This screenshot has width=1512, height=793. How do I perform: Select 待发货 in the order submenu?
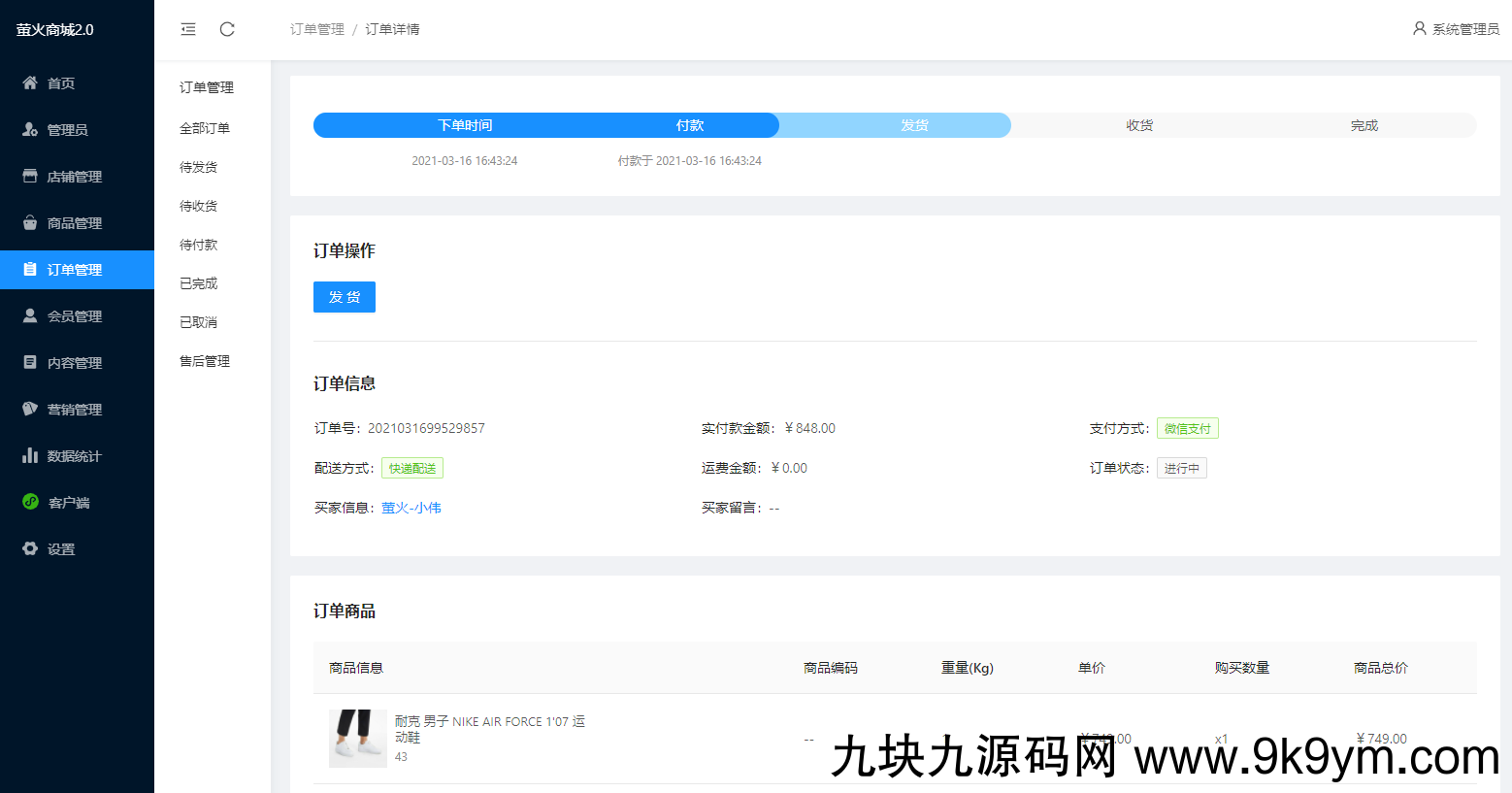[199, 167]
